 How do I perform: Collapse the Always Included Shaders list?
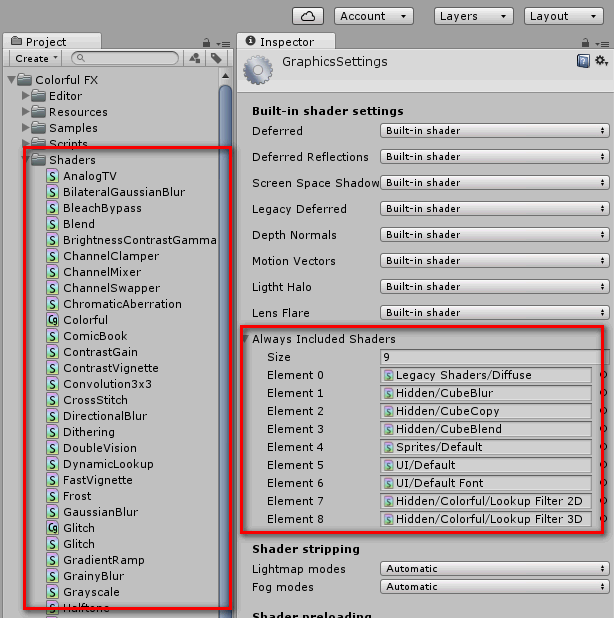[246, 339]
